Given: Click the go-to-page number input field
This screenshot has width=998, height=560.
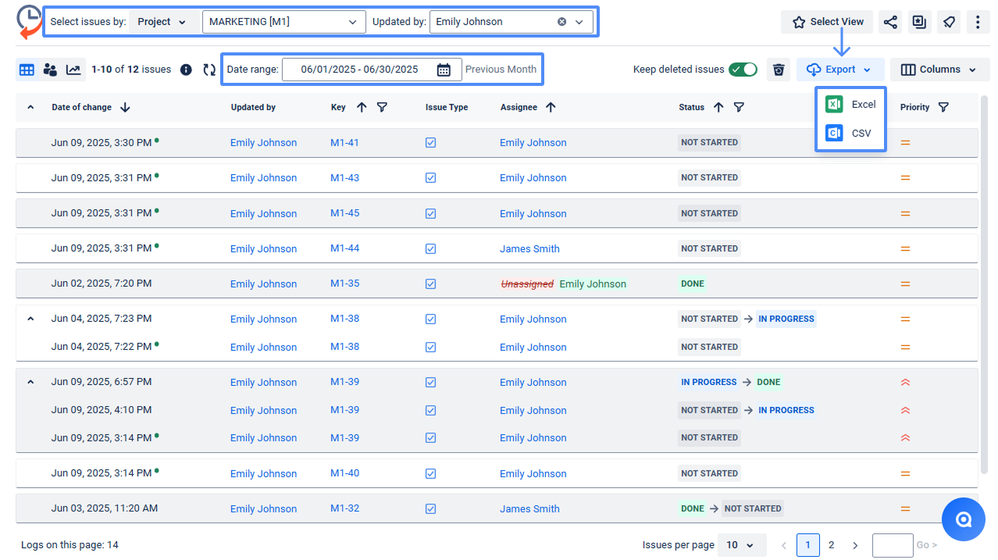Looking at the screenshot, I should click(892, 545).
